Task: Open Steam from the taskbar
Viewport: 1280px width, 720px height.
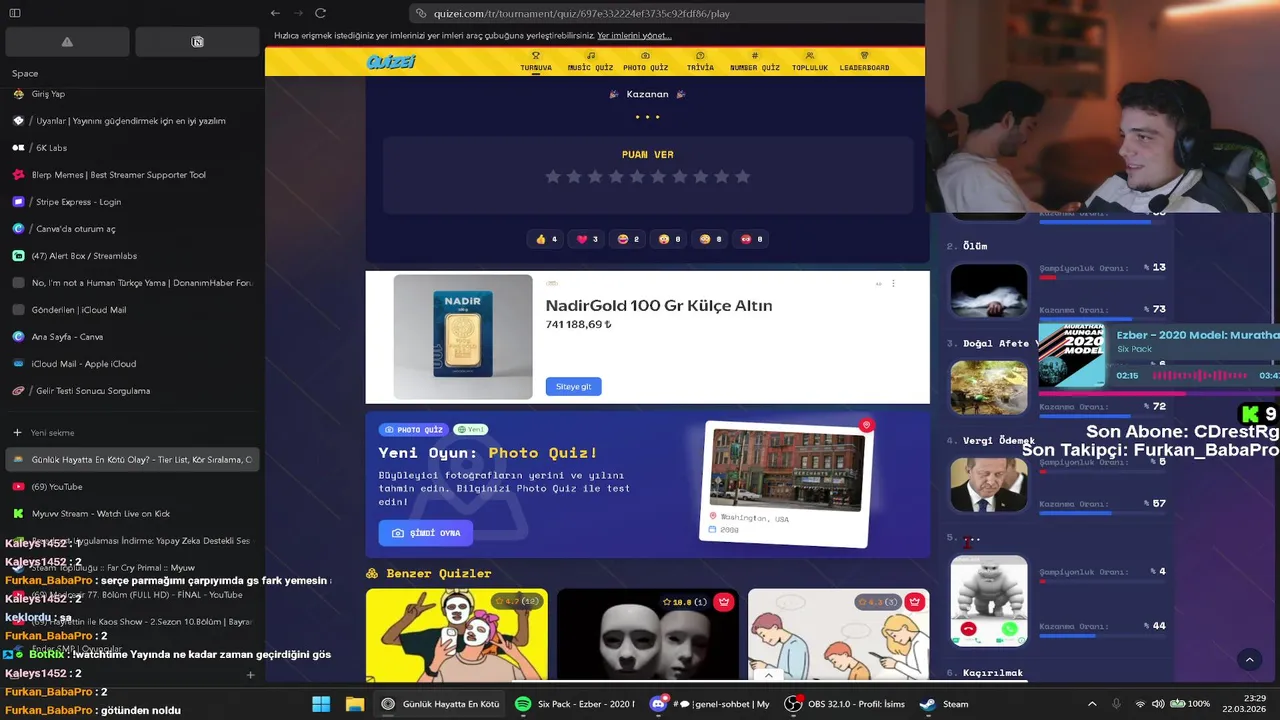Action: (944, 704)
